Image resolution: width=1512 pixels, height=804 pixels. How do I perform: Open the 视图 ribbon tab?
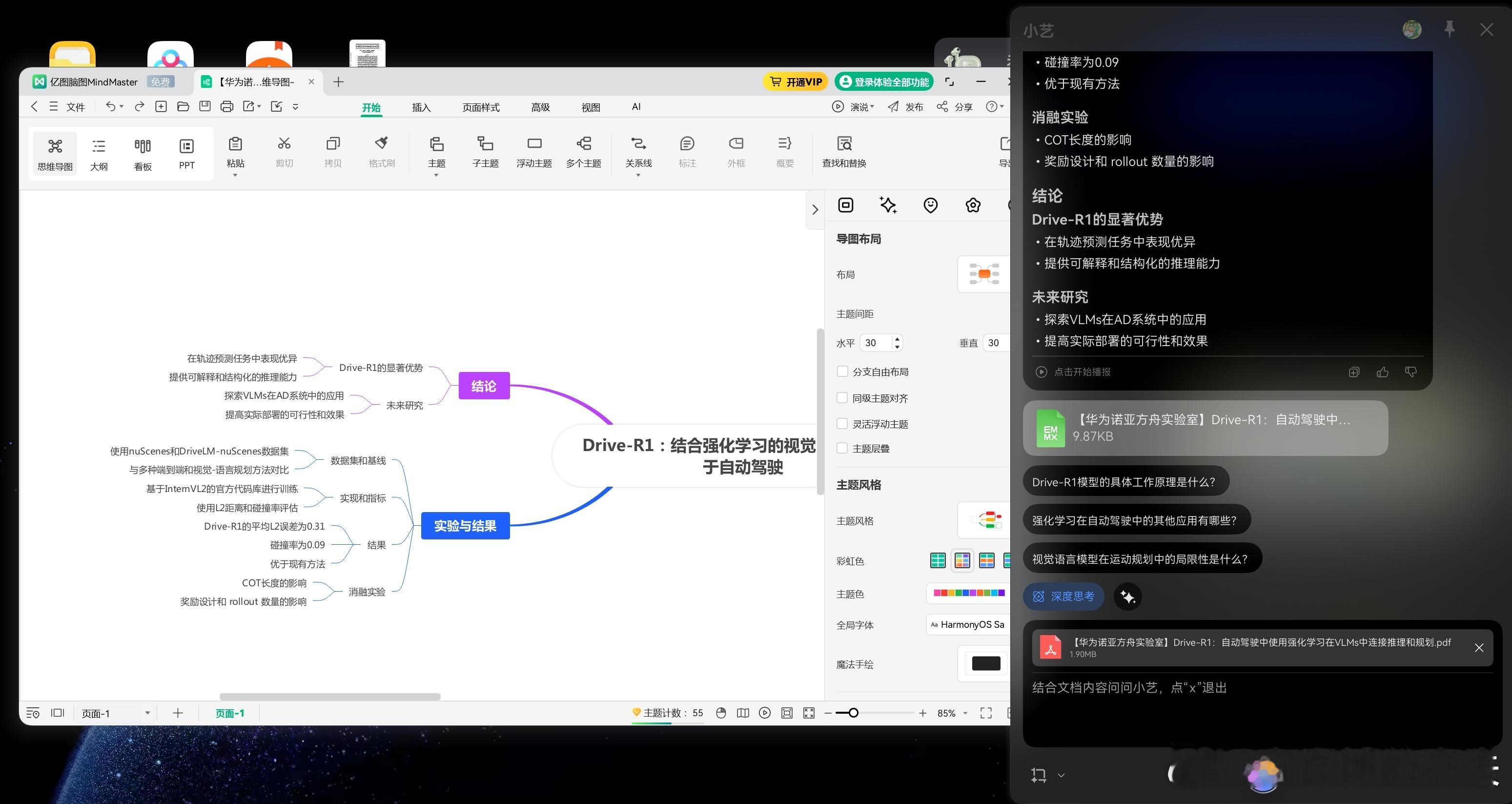point(591,107)
